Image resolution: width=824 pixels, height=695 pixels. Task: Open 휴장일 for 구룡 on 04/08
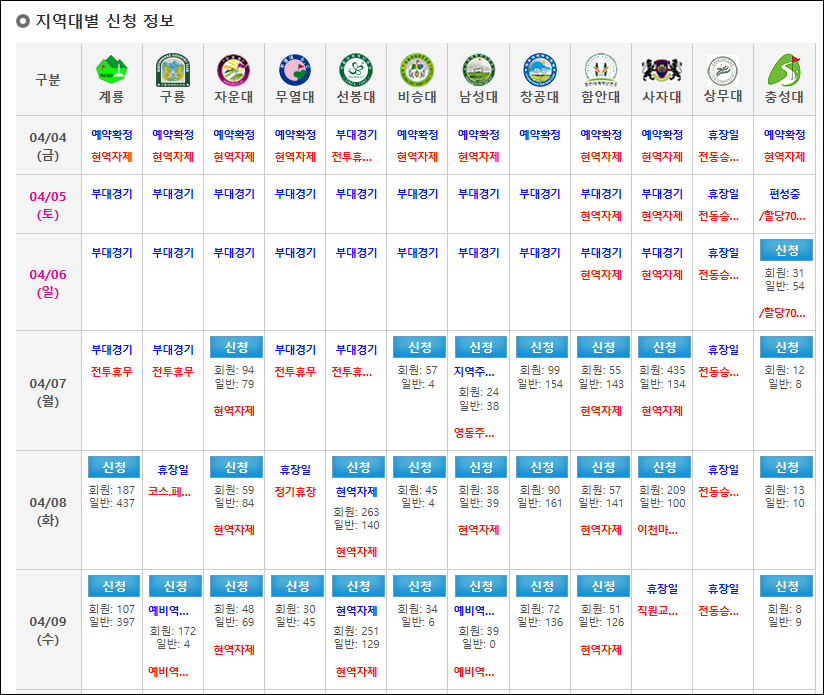click(173, 469)
